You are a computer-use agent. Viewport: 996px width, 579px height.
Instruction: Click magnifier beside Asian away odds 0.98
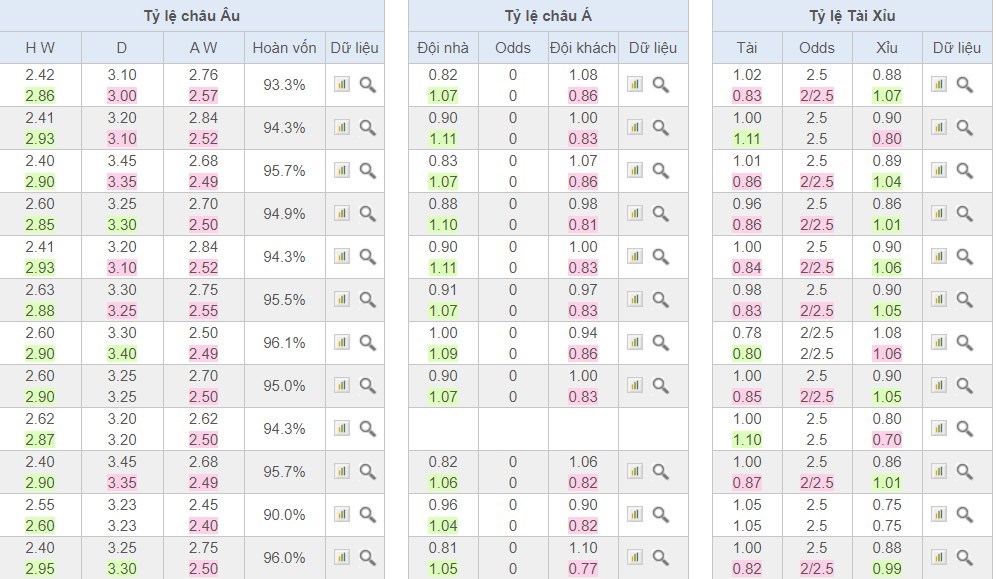(661, 214)
